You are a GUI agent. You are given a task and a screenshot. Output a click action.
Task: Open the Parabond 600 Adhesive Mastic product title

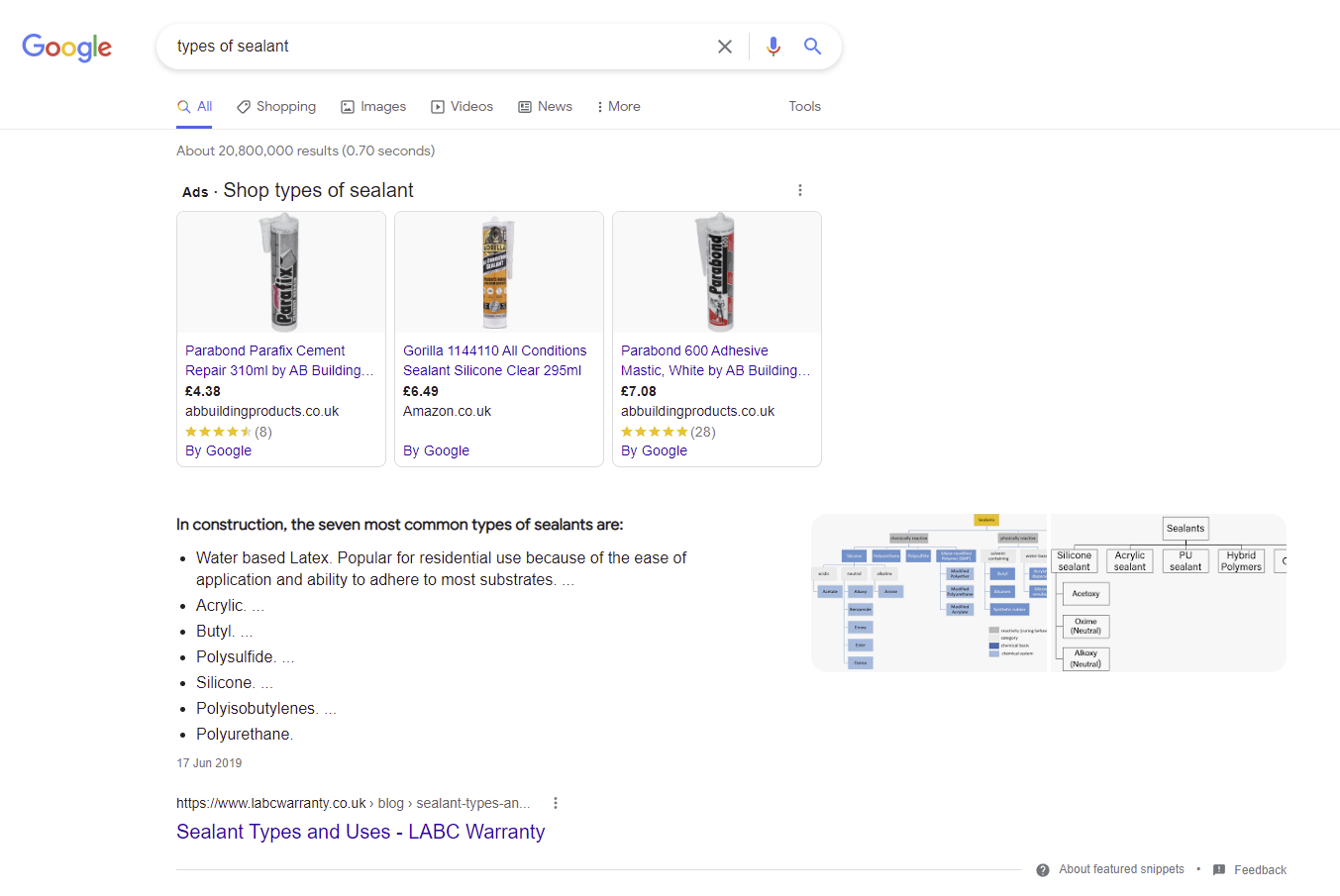tap(715, 361)
